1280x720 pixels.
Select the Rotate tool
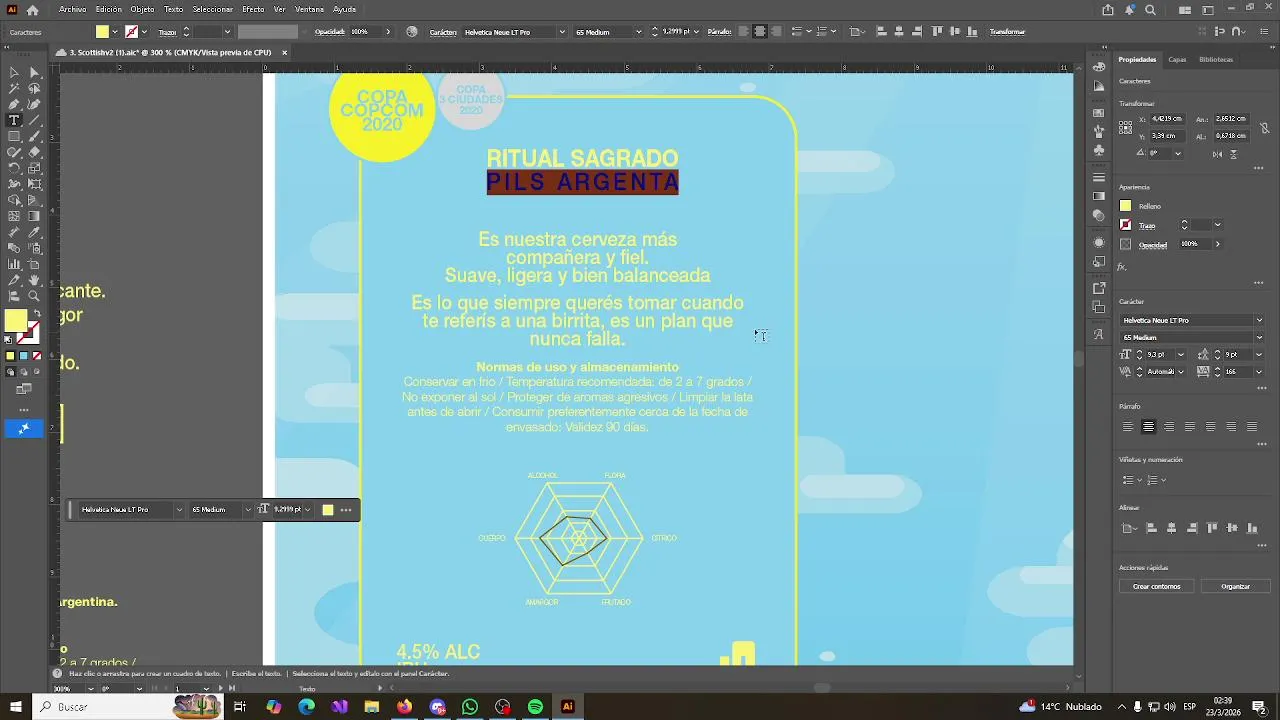coord(14,168)
